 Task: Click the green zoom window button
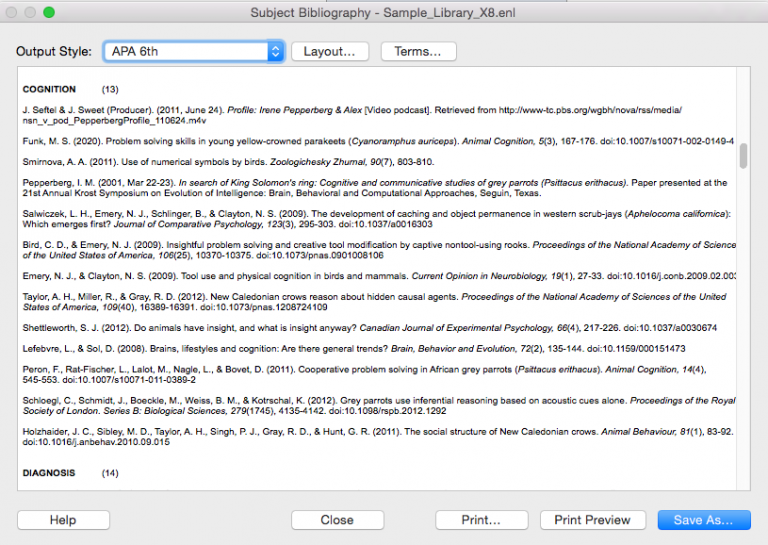(49, 11)
